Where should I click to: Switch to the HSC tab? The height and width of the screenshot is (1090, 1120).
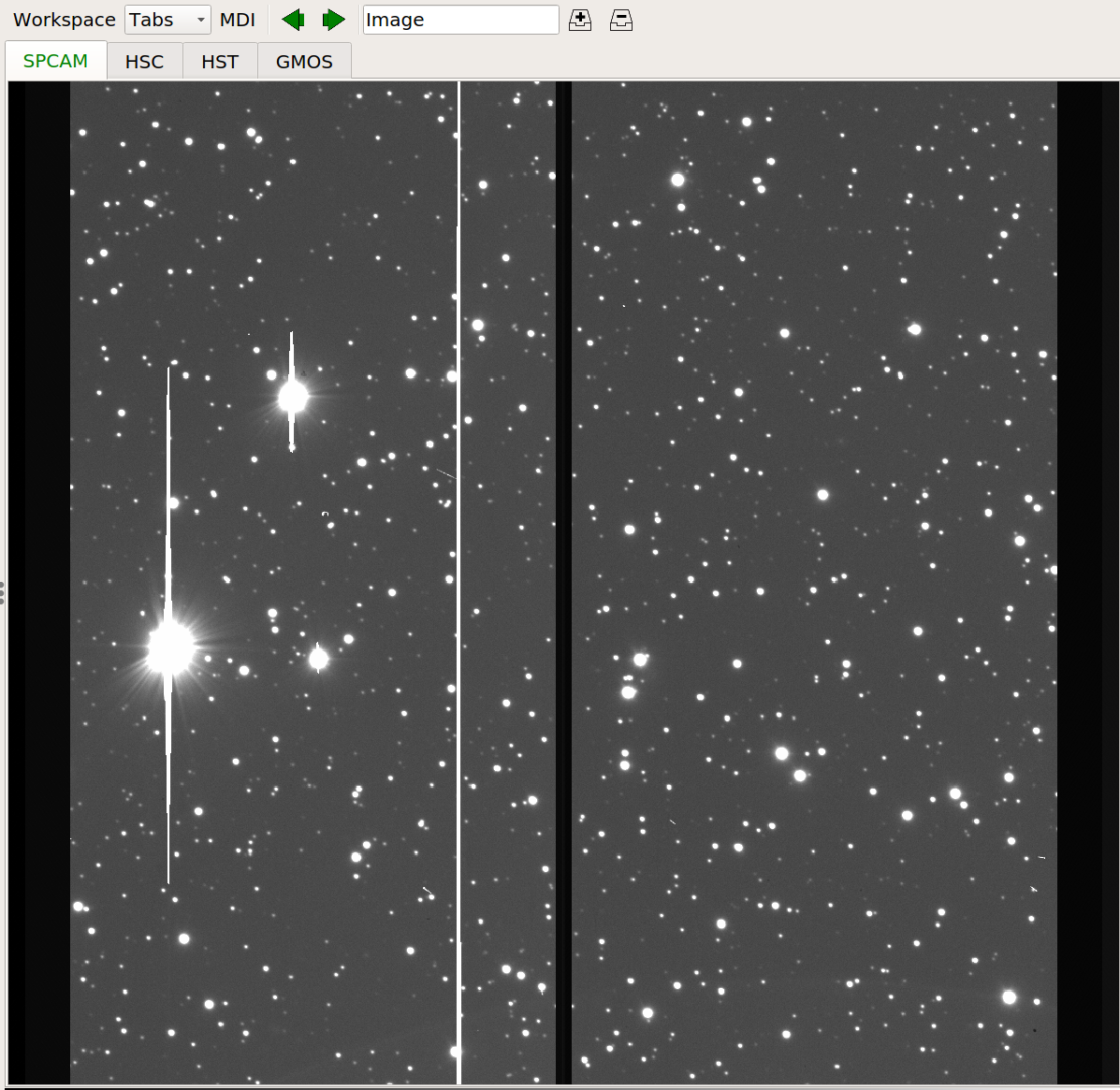point(144,62)
